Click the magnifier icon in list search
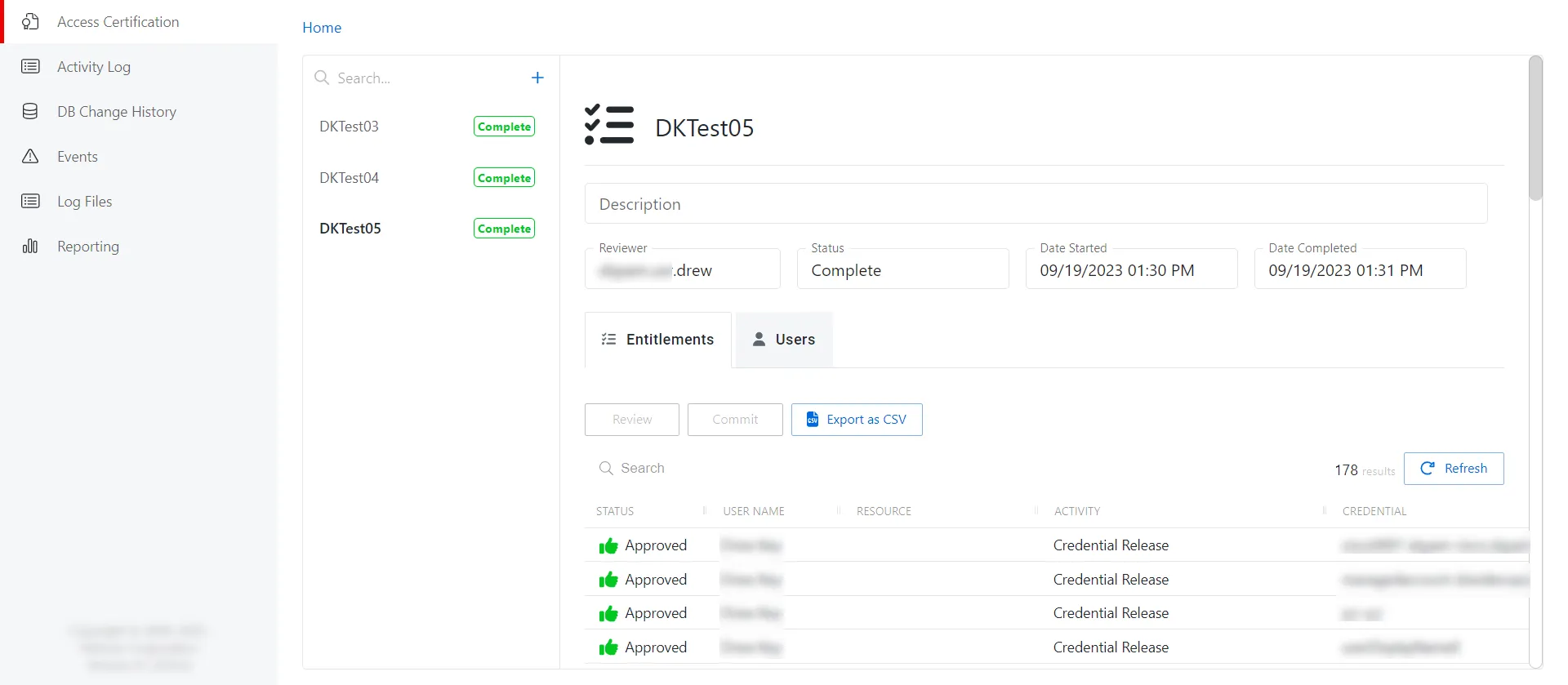Image resolution: width=1568 pixels, height=685 pixels. coord(322,78)
